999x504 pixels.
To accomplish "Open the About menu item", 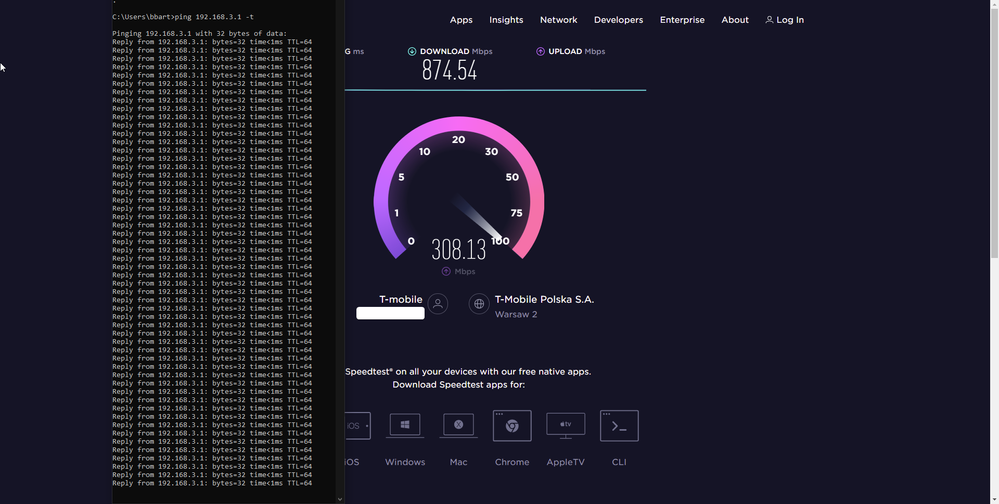I will 735,20.
